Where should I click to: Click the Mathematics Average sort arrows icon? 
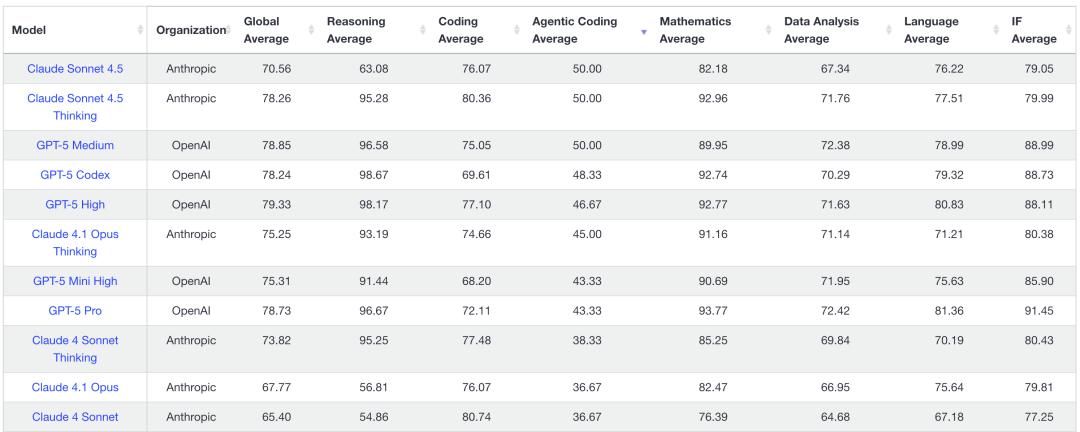pos(768,31)
